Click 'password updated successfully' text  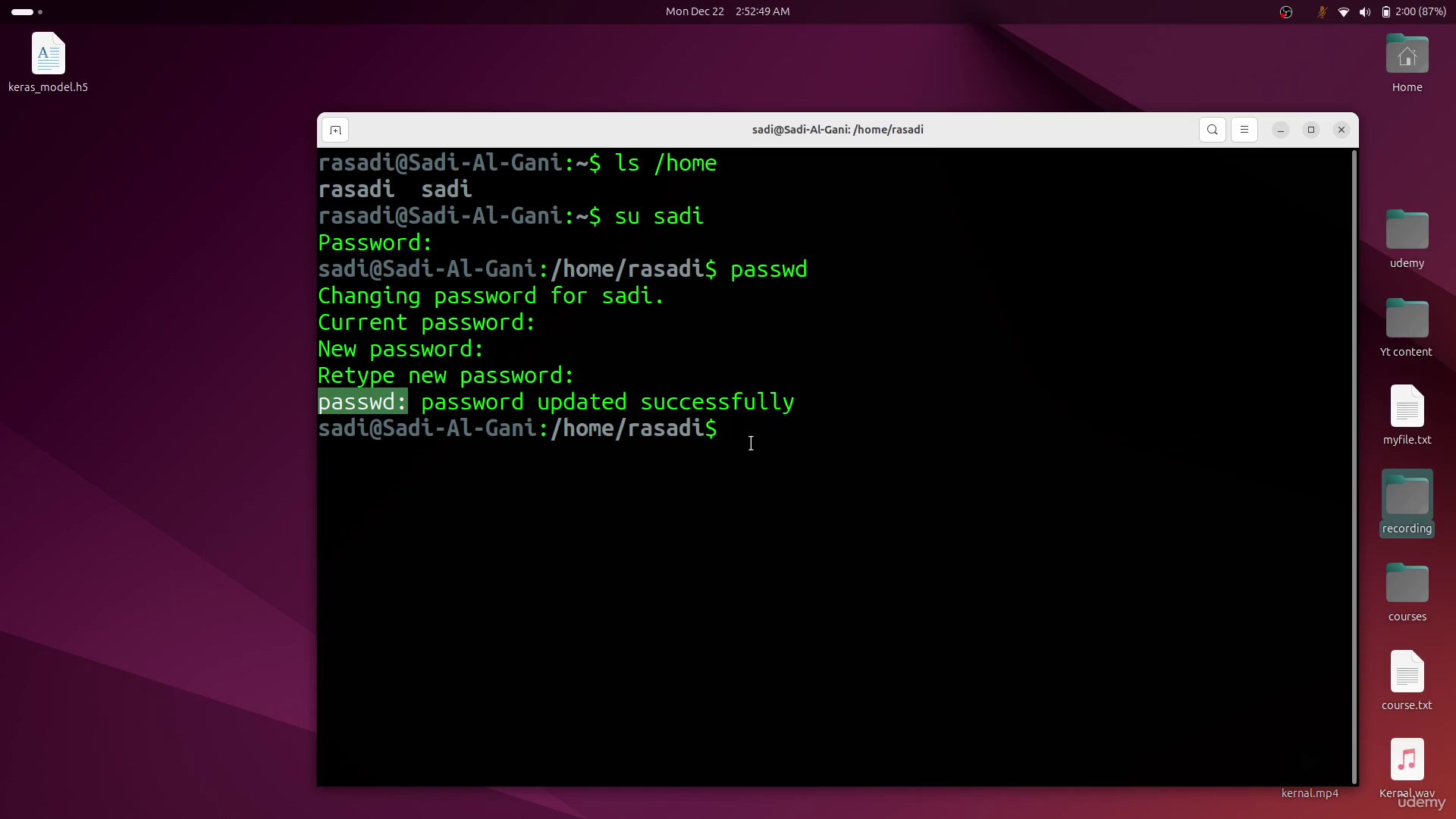point(607,402)
